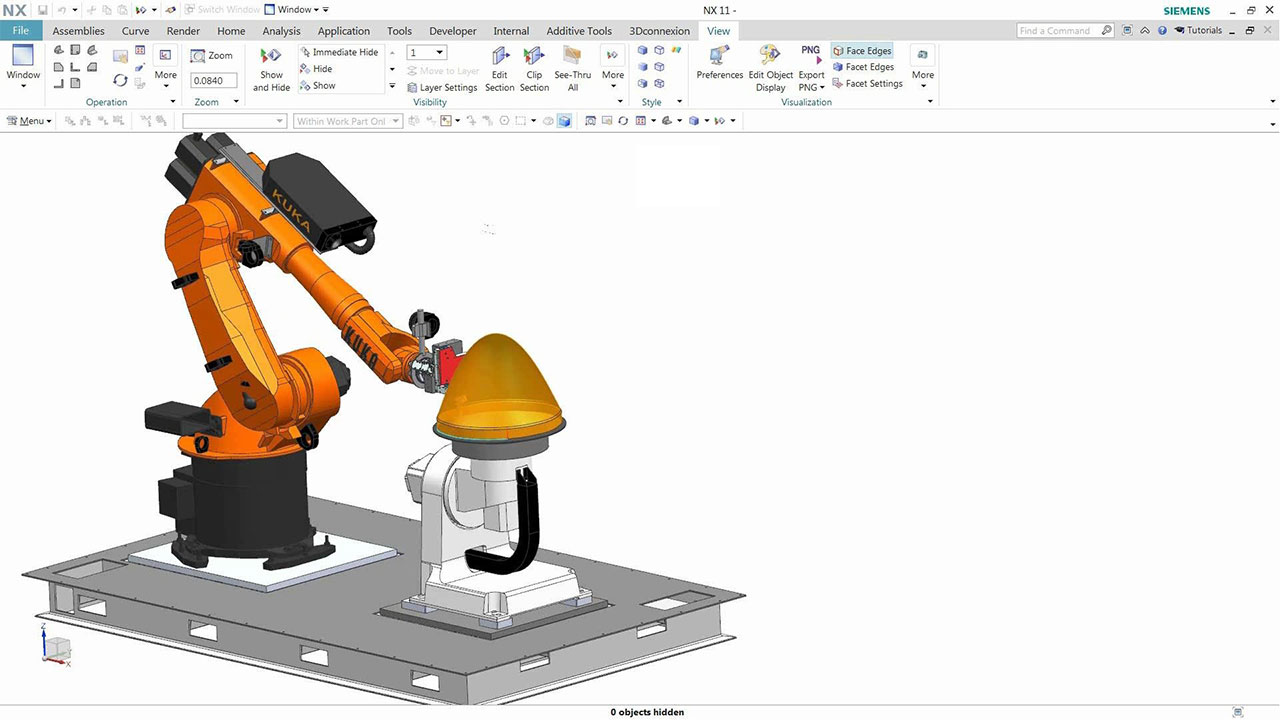Screen dimensions: 1280x720
Task: Open the Application tab
Action: click(343, 31)
